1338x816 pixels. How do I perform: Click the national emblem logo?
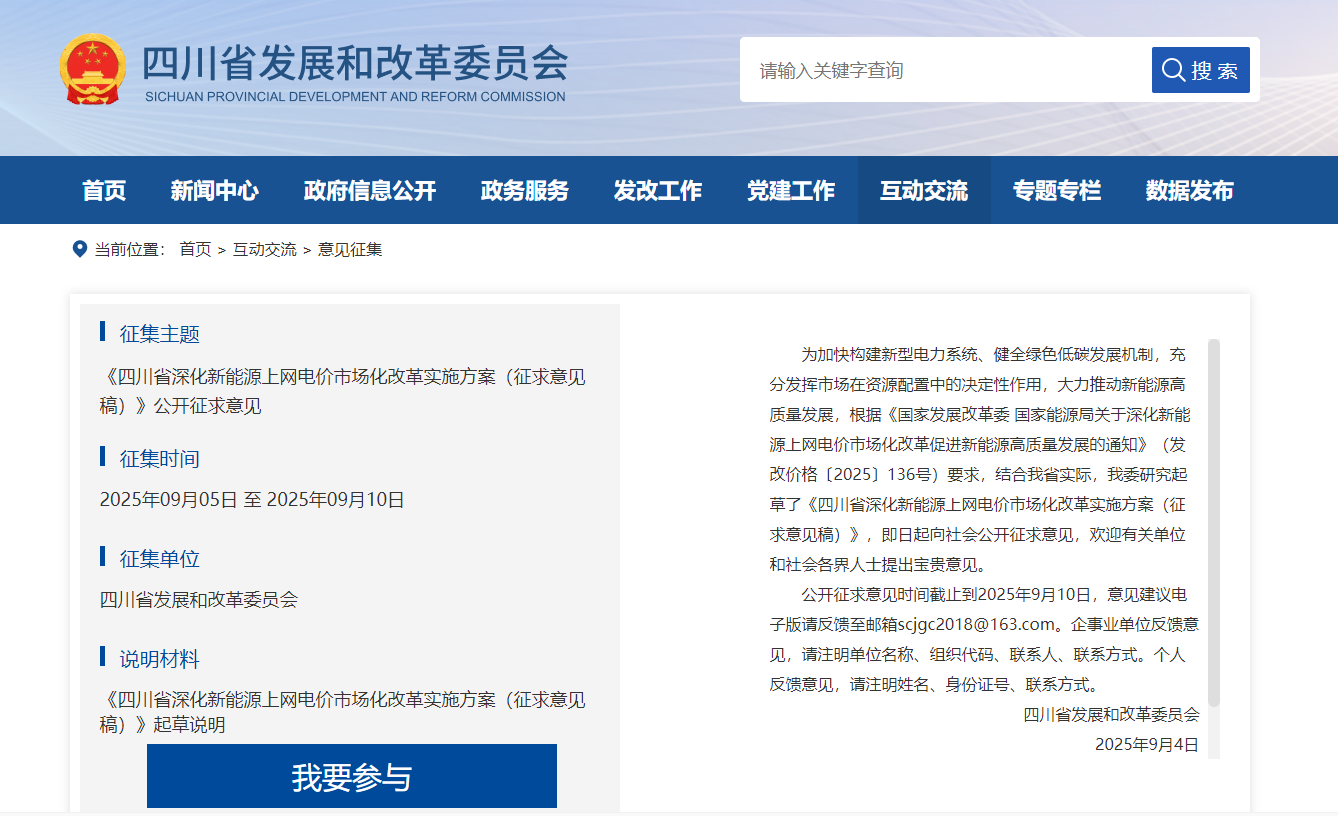(92, 69)
